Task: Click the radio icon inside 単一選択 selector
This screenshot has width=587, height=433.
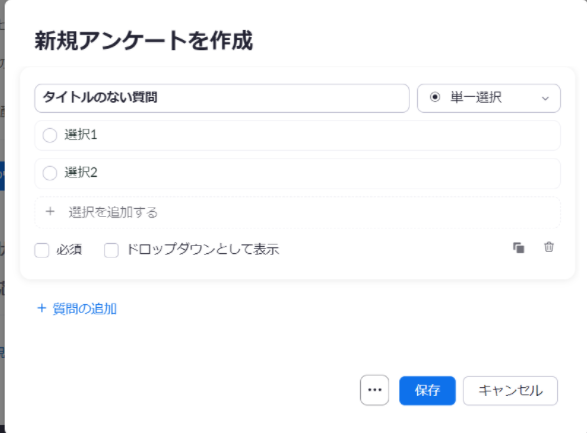Action: click(435, 97)
